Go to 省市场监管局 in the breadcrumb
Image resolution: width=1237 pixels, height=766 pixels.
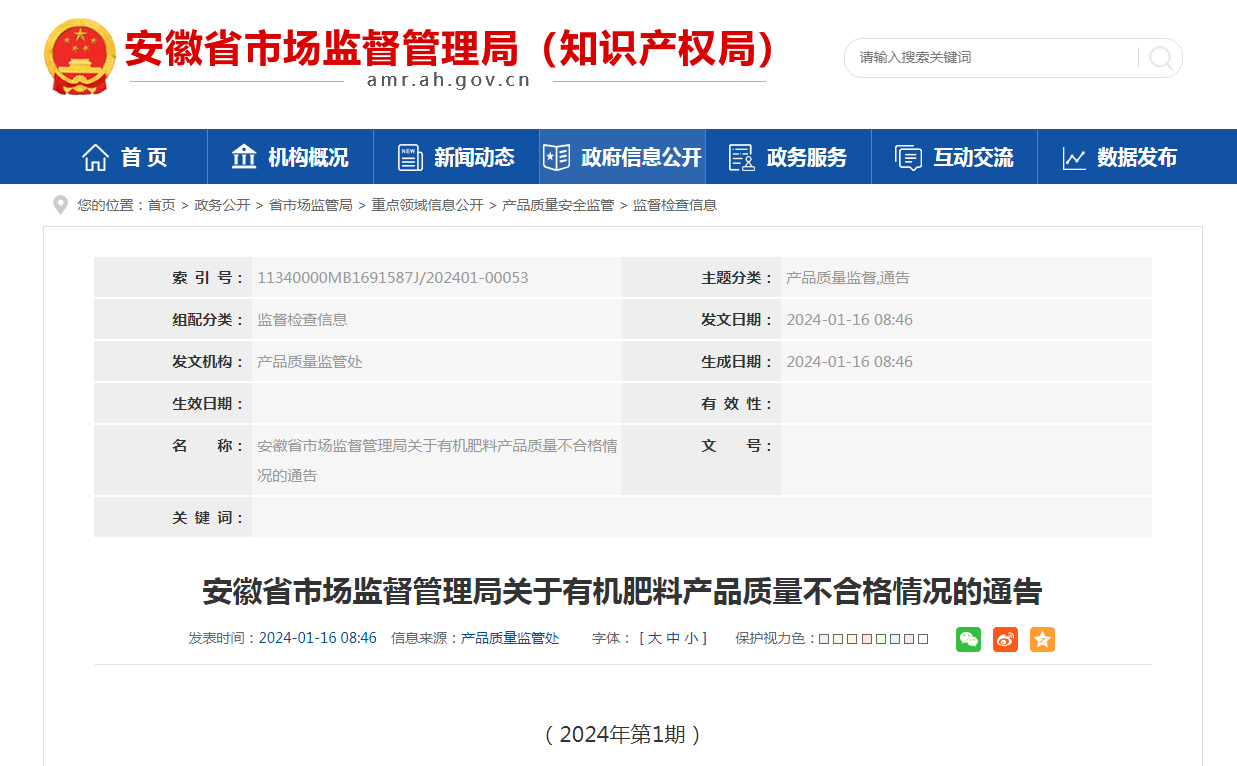[x=311, y=205]
